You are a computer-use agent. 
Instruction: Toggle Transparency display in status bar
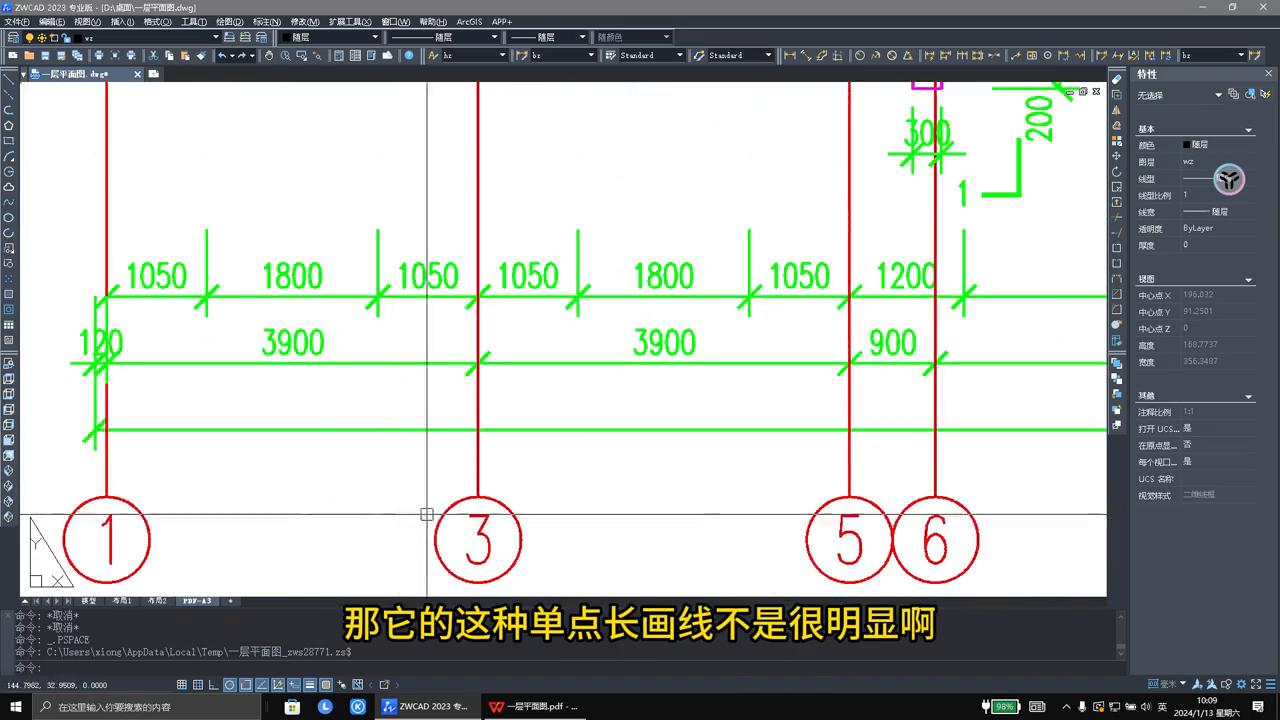click(x=326, y=685)
